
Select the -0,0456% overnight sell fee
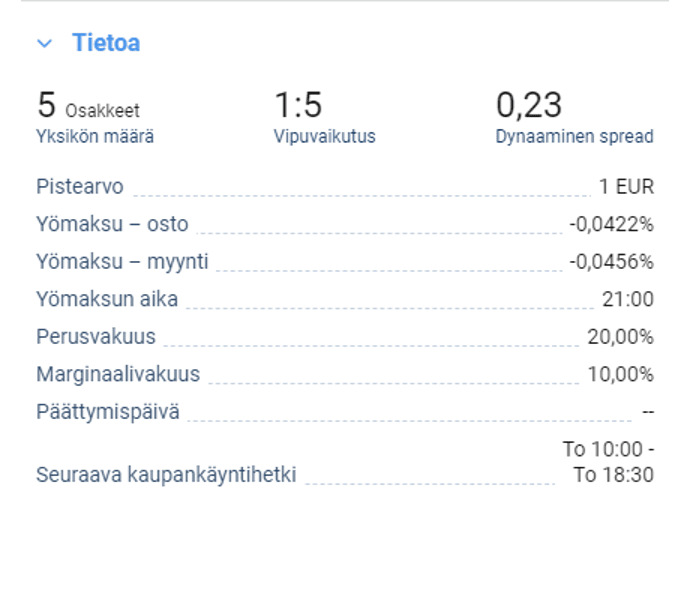611,262
